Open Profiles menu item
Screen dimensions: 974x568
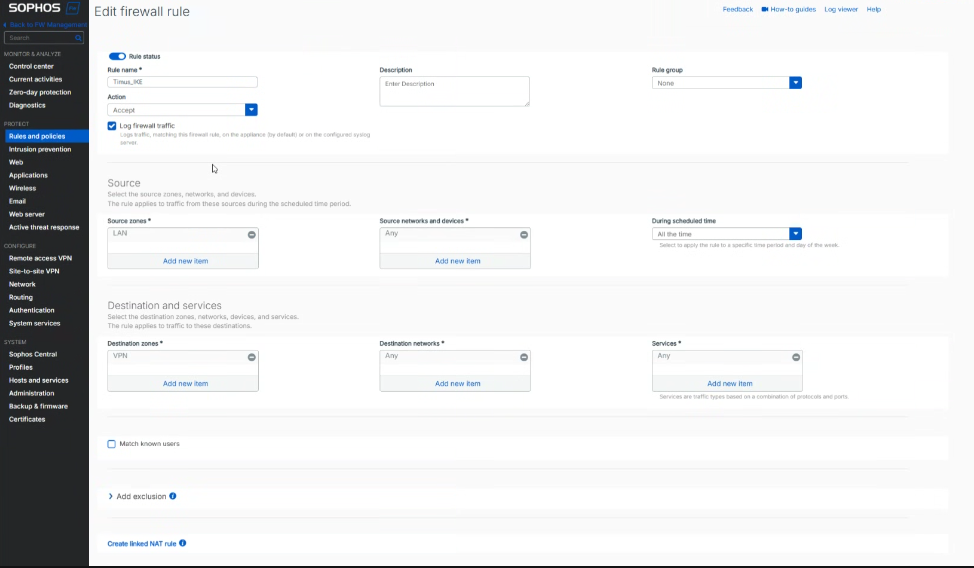pyautogui.click(x=20, y=368)
